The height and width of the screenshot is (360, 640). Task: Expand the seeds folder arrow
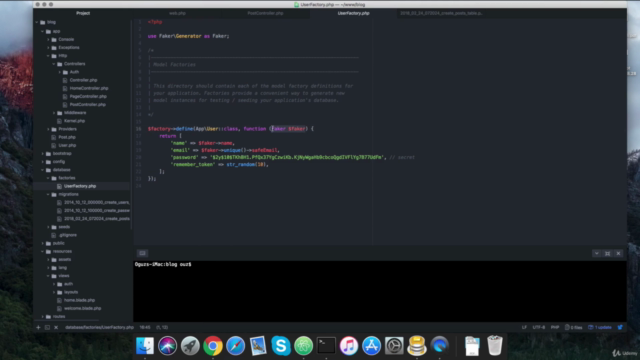[48, 227]
